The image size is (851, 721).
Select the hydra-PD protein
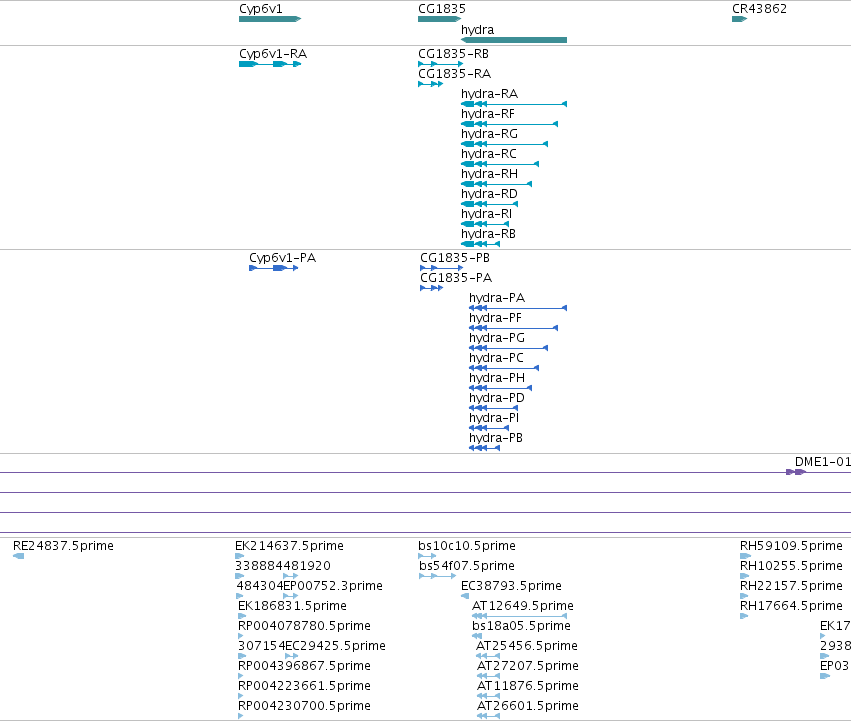pyautogui.click(x=493, y=408)
